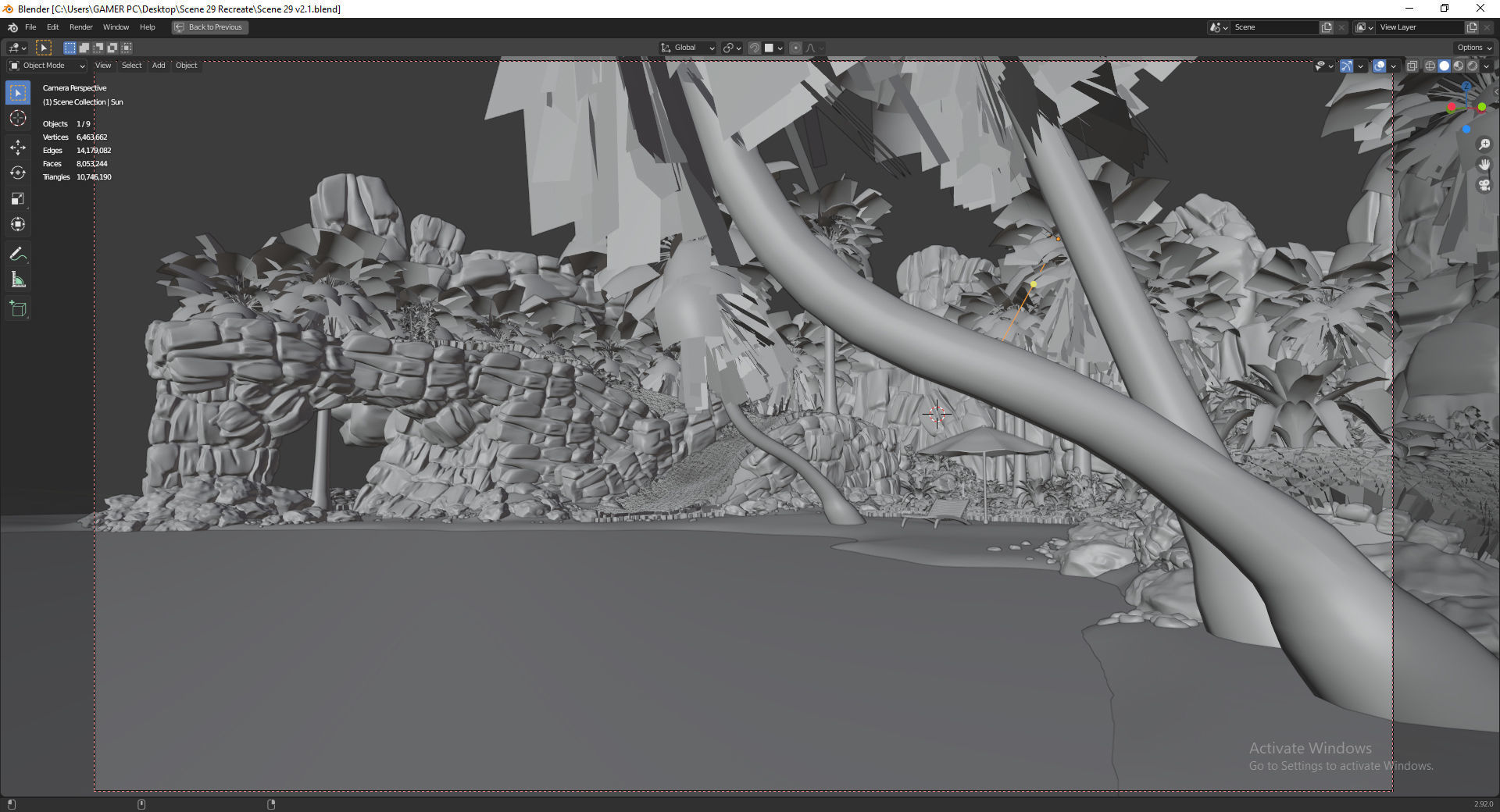Click the hand Move view icon
Screen dimensions: 1500x812
tap(1484, 165)
